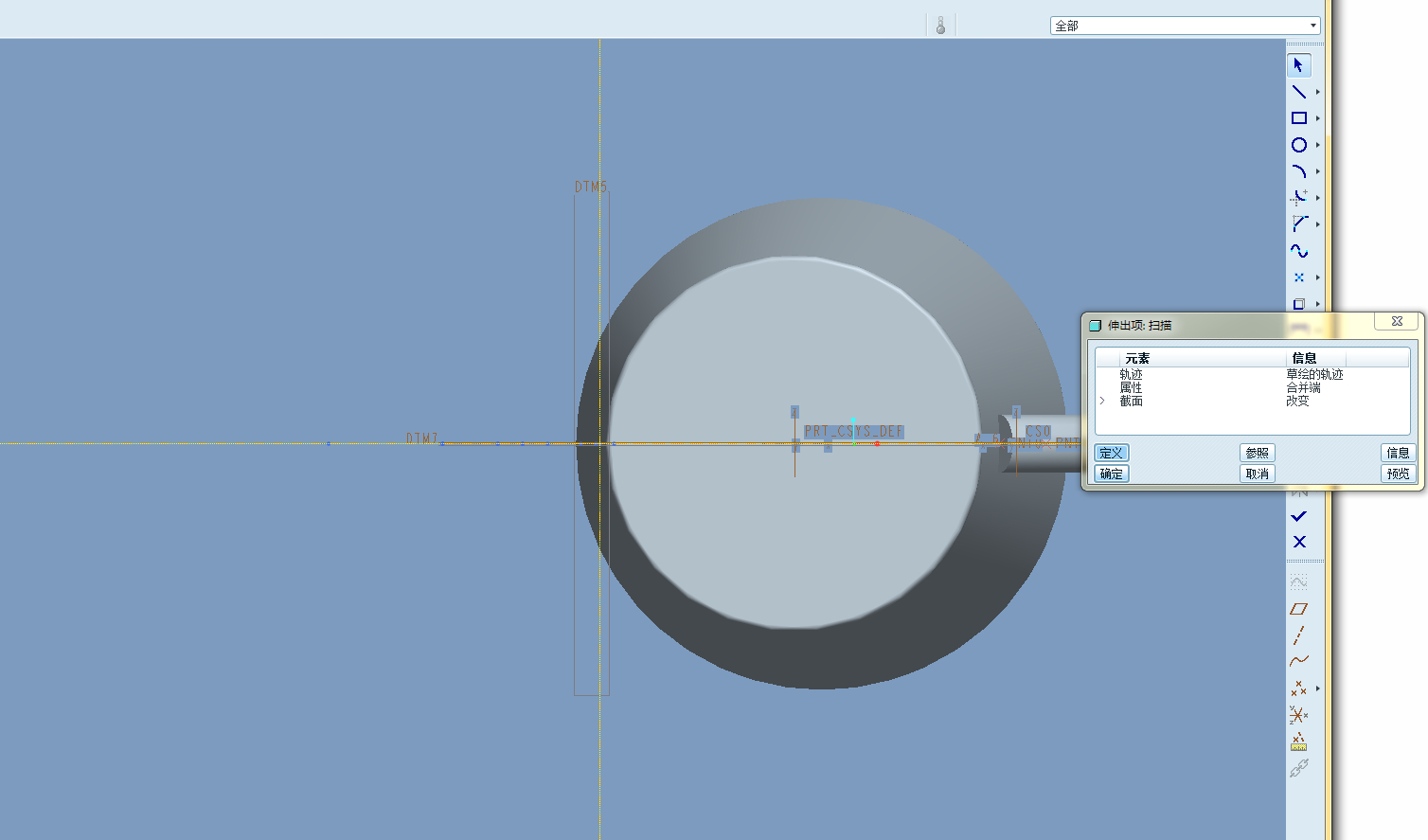Image resolution: width=1428 pixels, height=840 pixels.
Task: Select the datum plane tool icon
Action: click(x=1298, y=609)
